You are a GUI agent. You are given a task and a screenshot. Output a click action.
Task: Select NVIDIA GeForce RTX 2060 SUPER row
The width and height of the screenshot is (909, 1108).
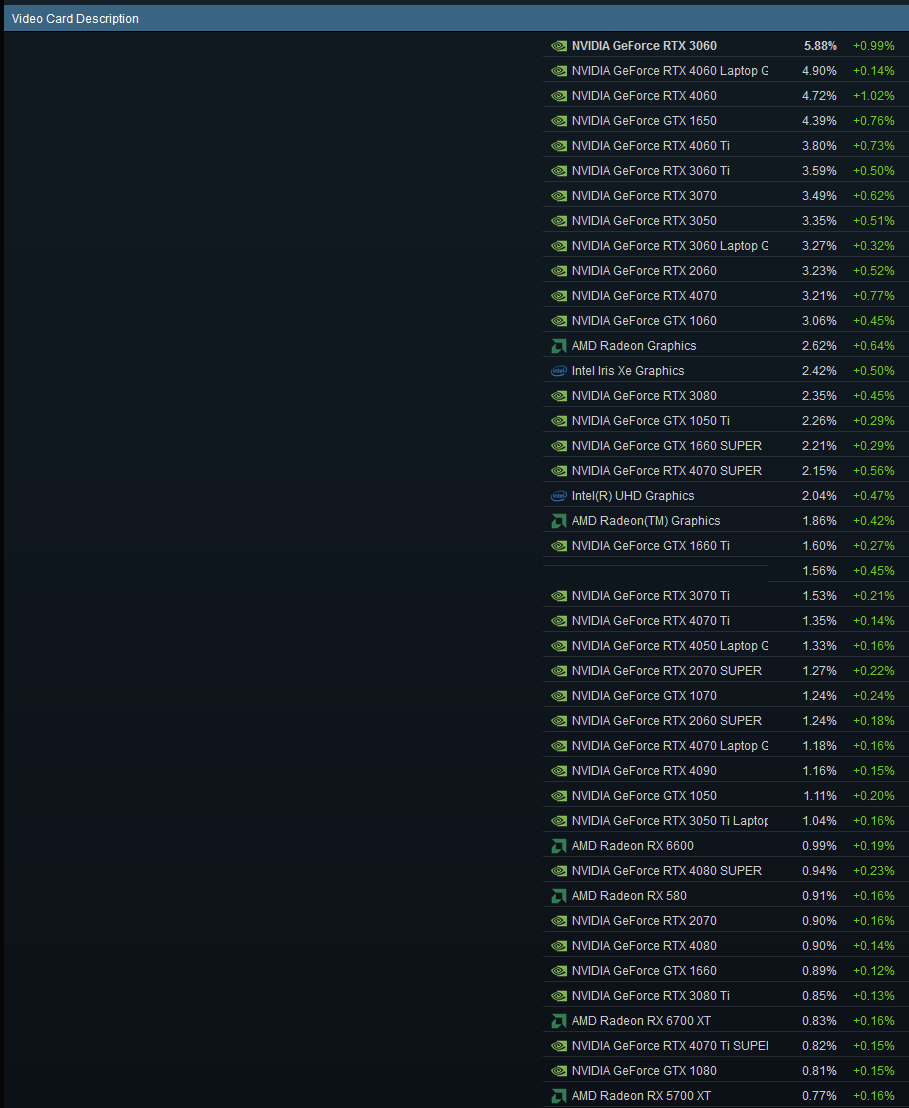click(726, 721)
